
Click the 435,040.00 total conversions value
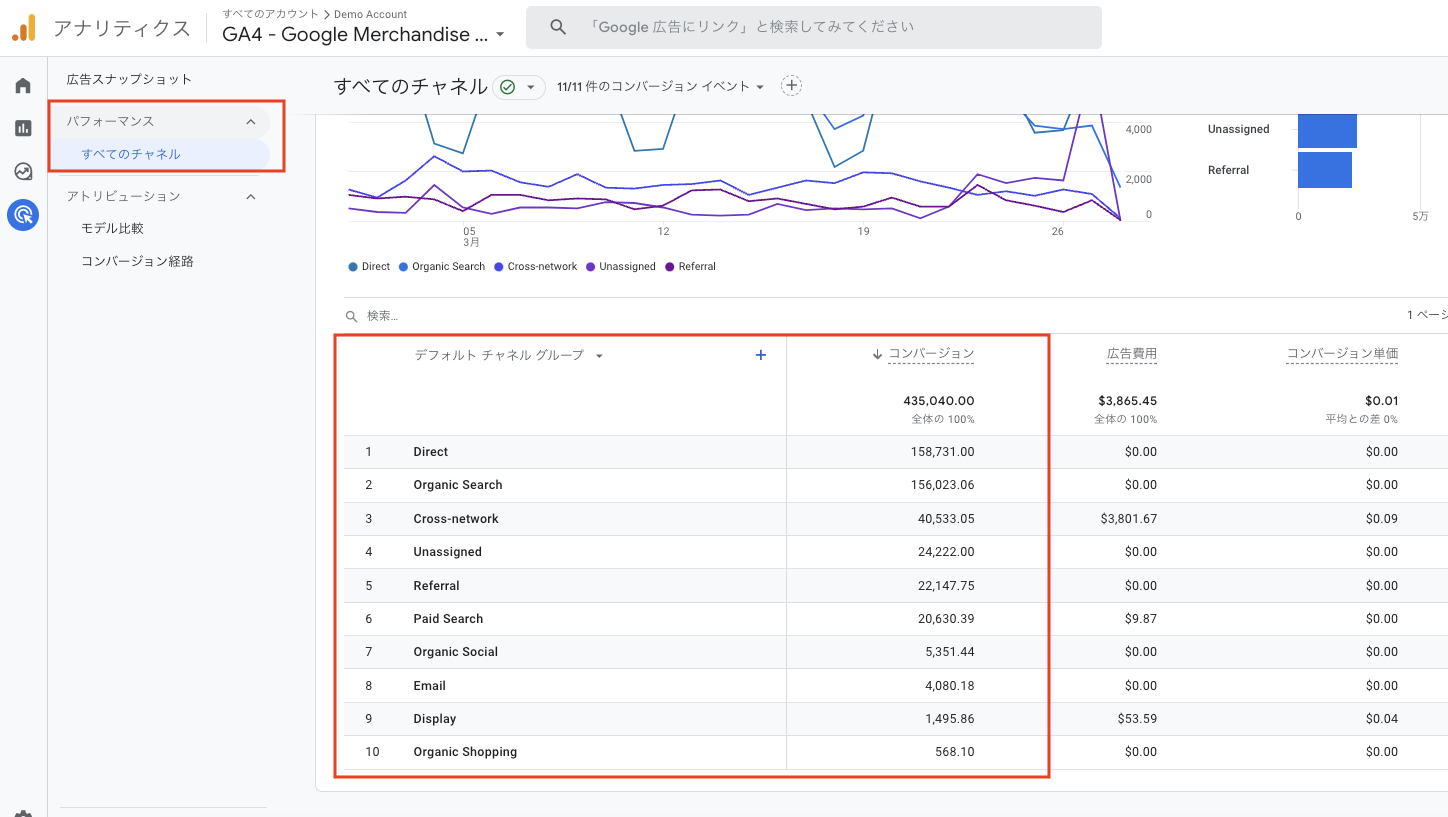coord(939,401)
